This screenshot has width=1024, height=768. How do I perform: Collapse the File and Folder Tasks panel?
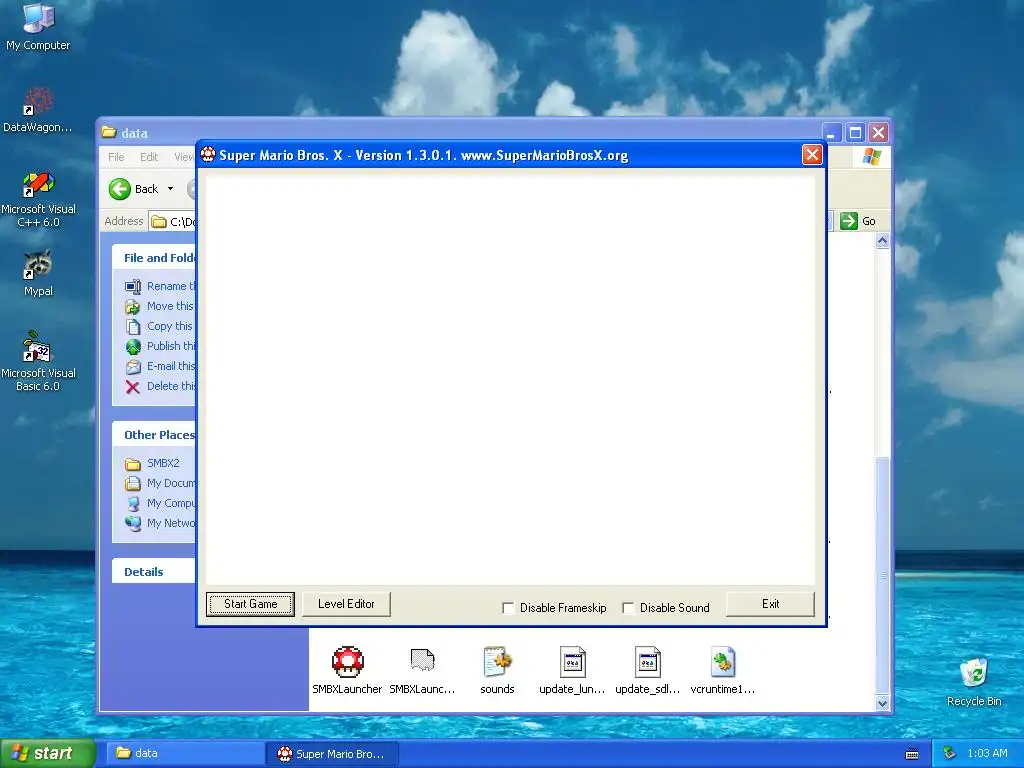pyautogui.click(x=154, y=257)
